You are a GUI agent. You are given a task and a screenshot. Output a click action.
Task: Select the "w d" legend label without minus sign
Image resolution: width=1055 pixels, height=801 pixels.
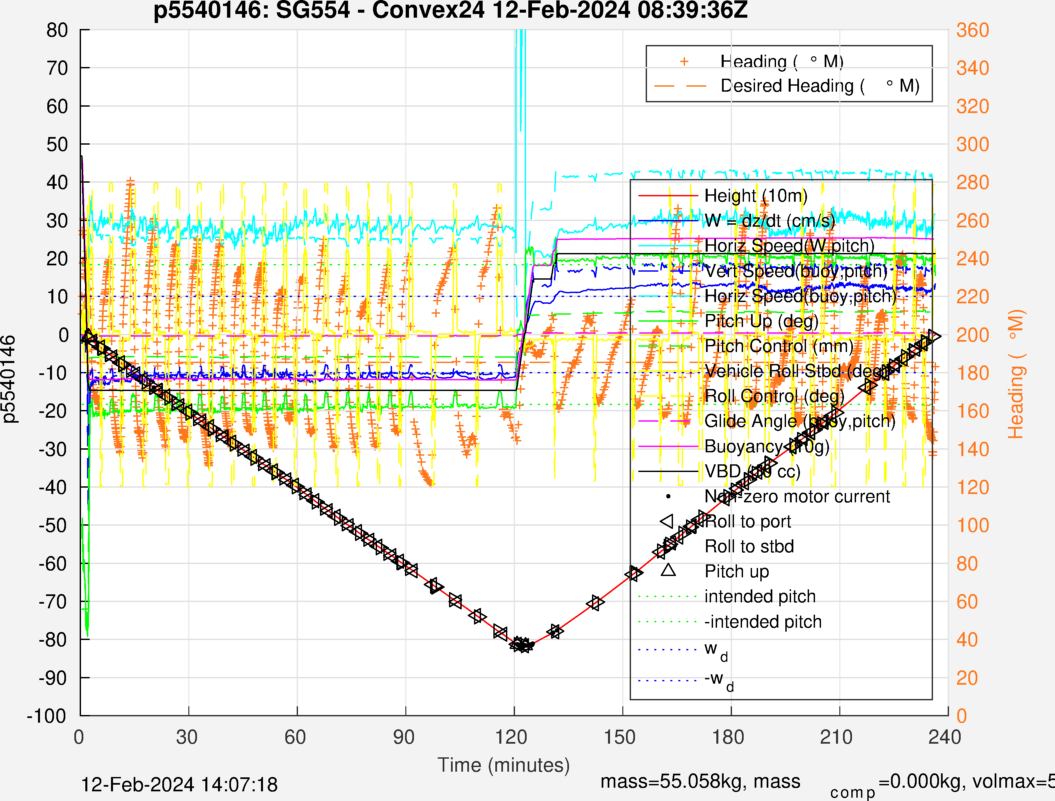coord(716,650)
